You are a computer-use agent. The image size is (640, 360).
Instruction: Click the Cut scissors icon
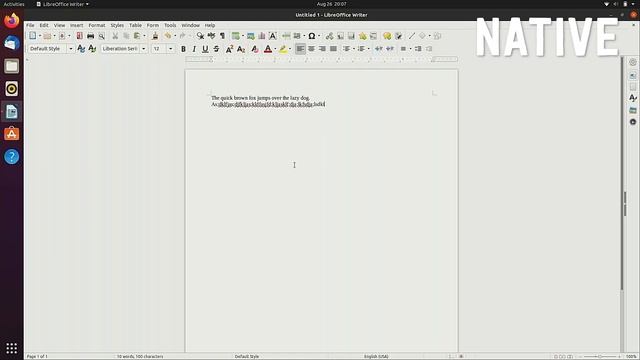pos(115,36)
